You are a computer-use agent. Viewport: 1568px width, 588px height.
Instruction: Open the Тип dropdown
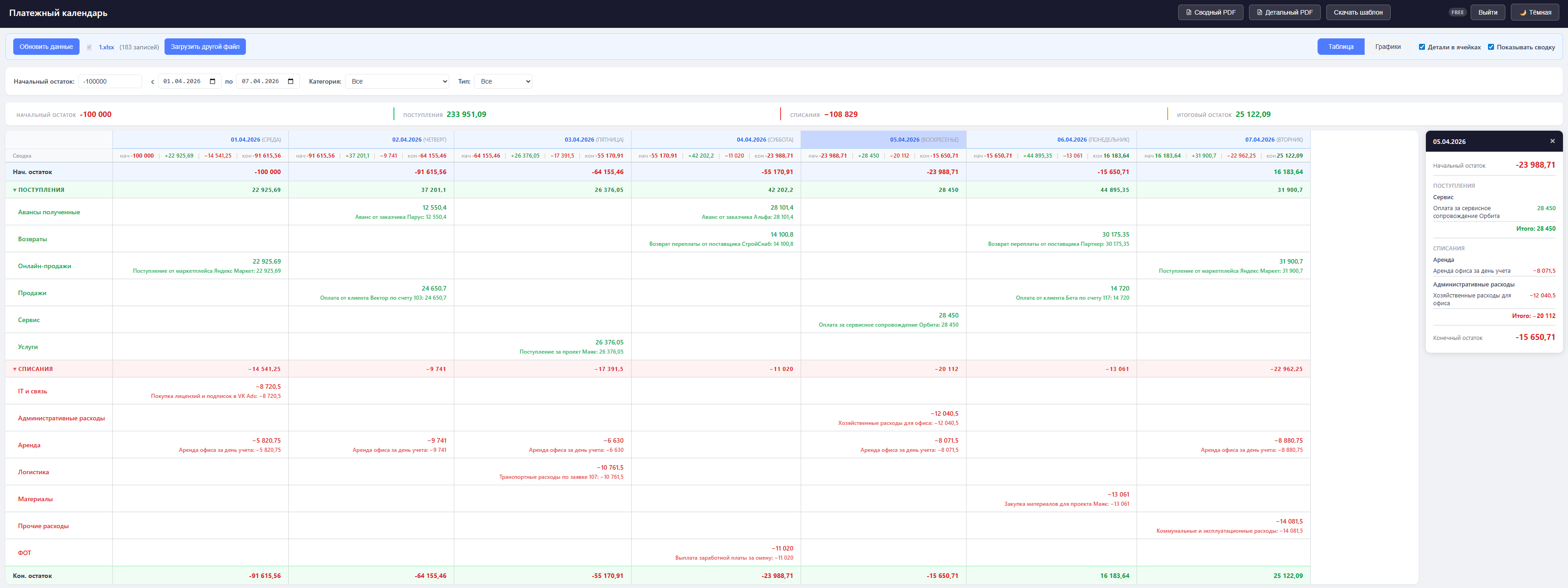coord(503,82)
